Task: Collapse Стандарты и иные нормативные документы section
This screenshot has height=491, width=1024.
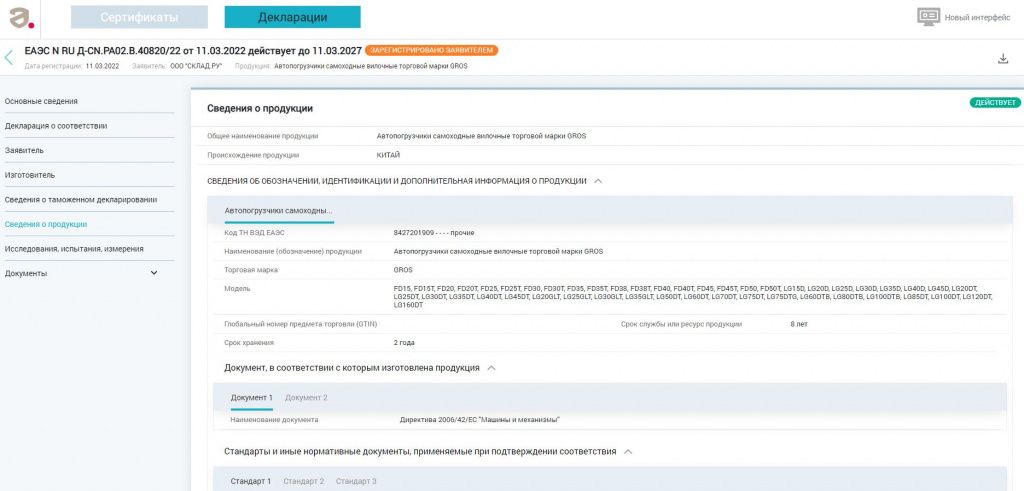Action: coord(628,451)
